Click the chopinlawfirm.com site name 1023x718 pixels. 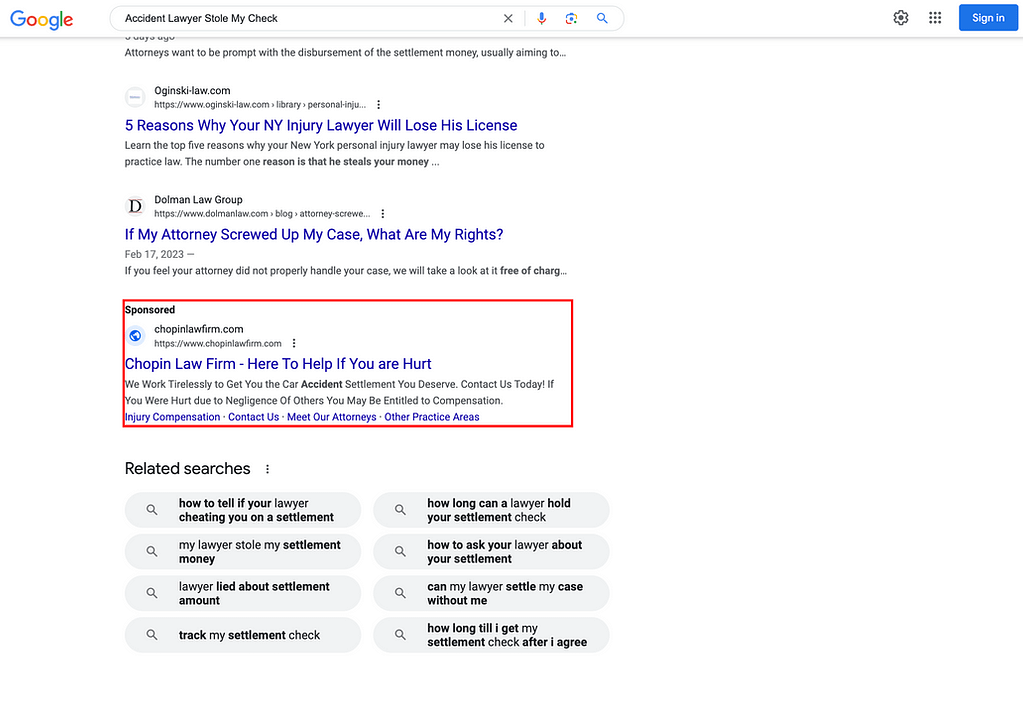[x=198, y=329]
